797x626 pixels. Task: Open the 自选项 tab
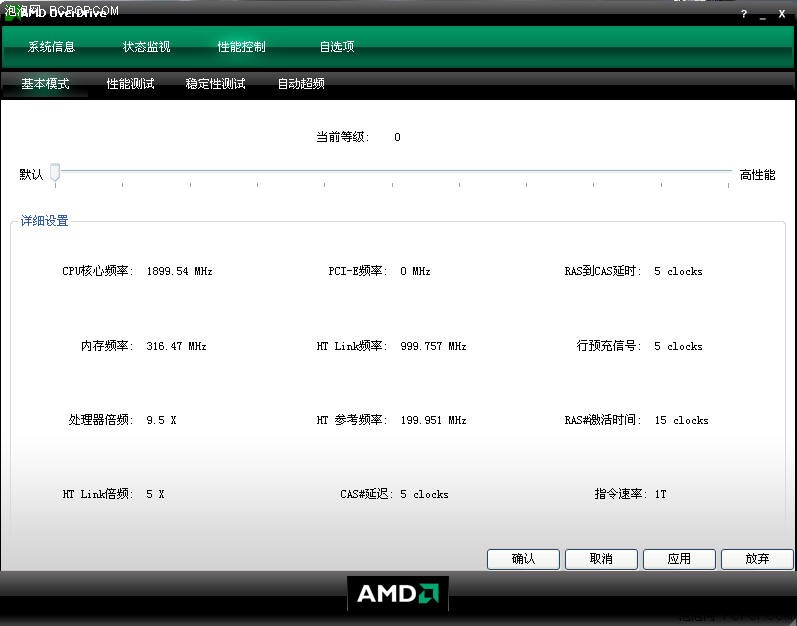336,47
